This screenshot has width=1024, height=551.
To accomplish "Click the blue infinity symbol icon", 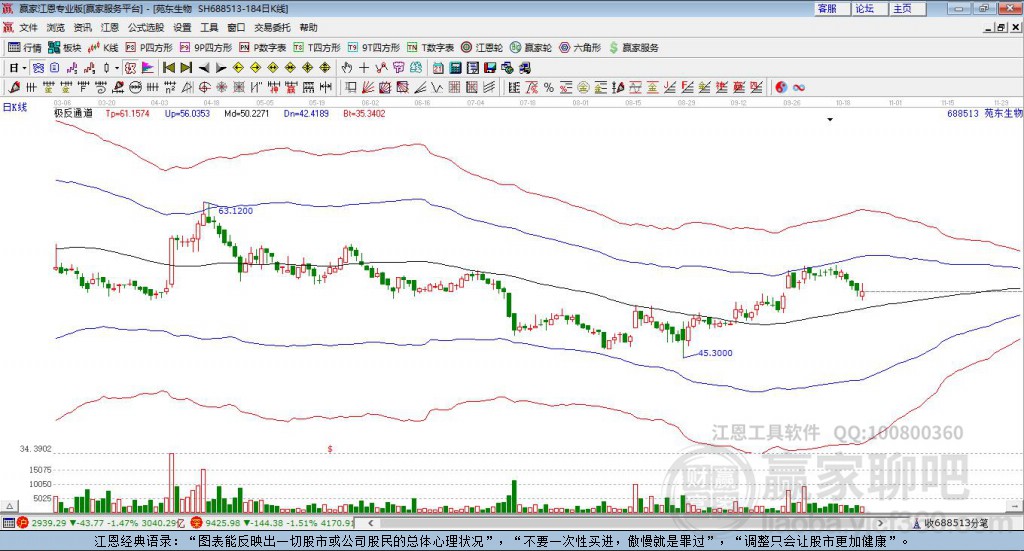I will 799,87.
